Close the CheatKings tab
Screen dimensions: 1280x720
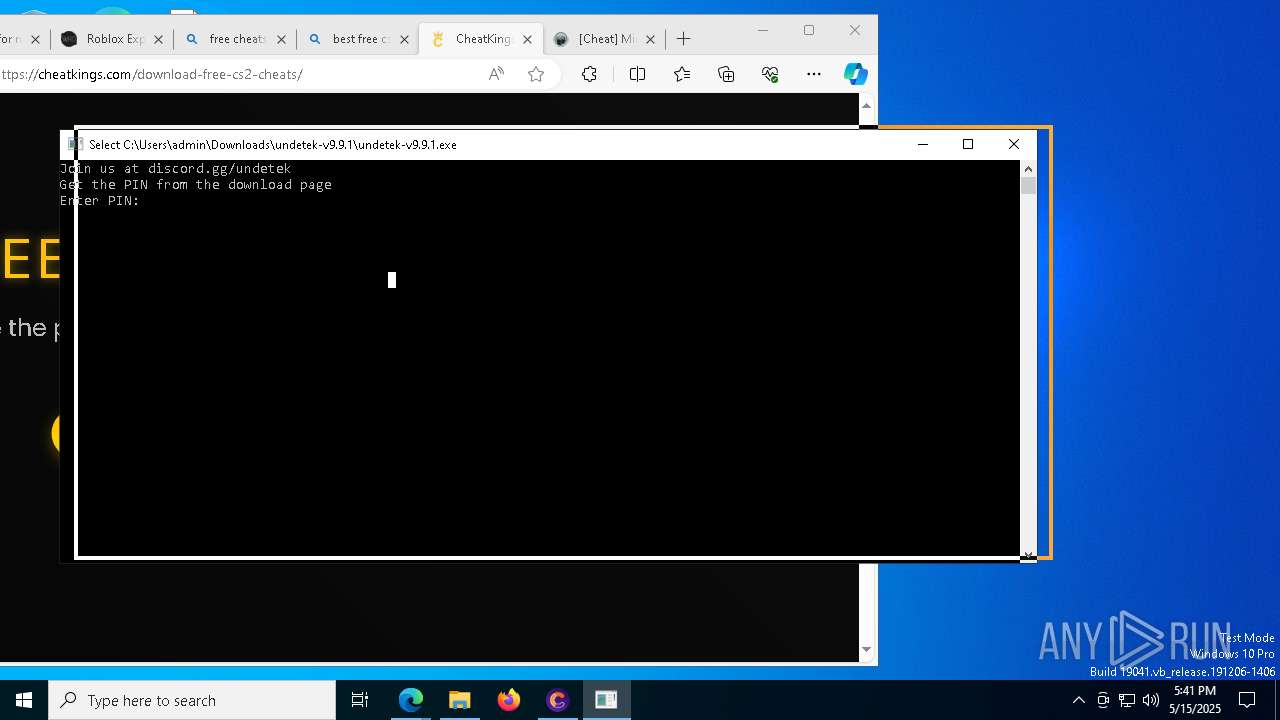click(528, 40)
